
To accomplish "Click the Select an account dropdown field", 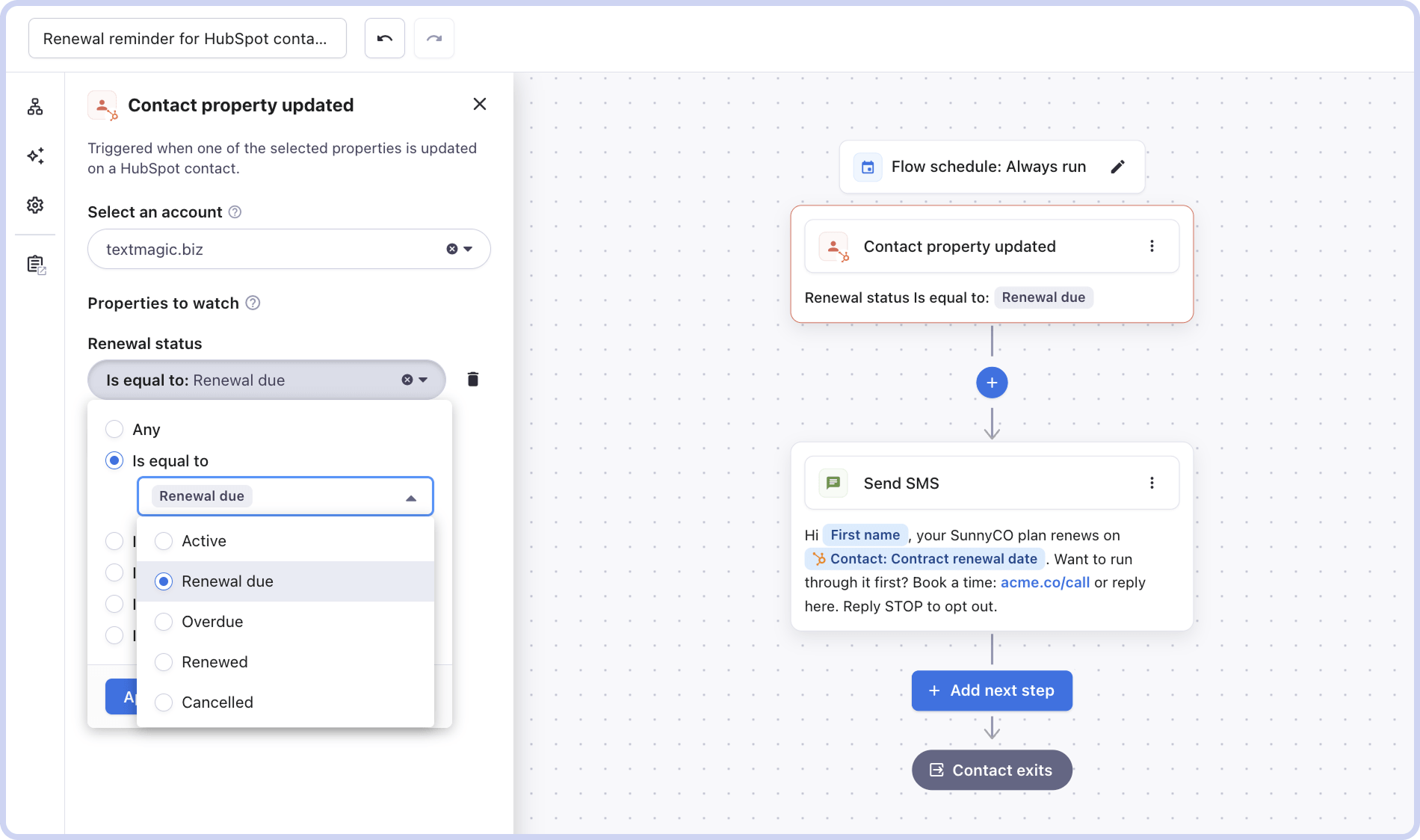I will tap(289, 249).
